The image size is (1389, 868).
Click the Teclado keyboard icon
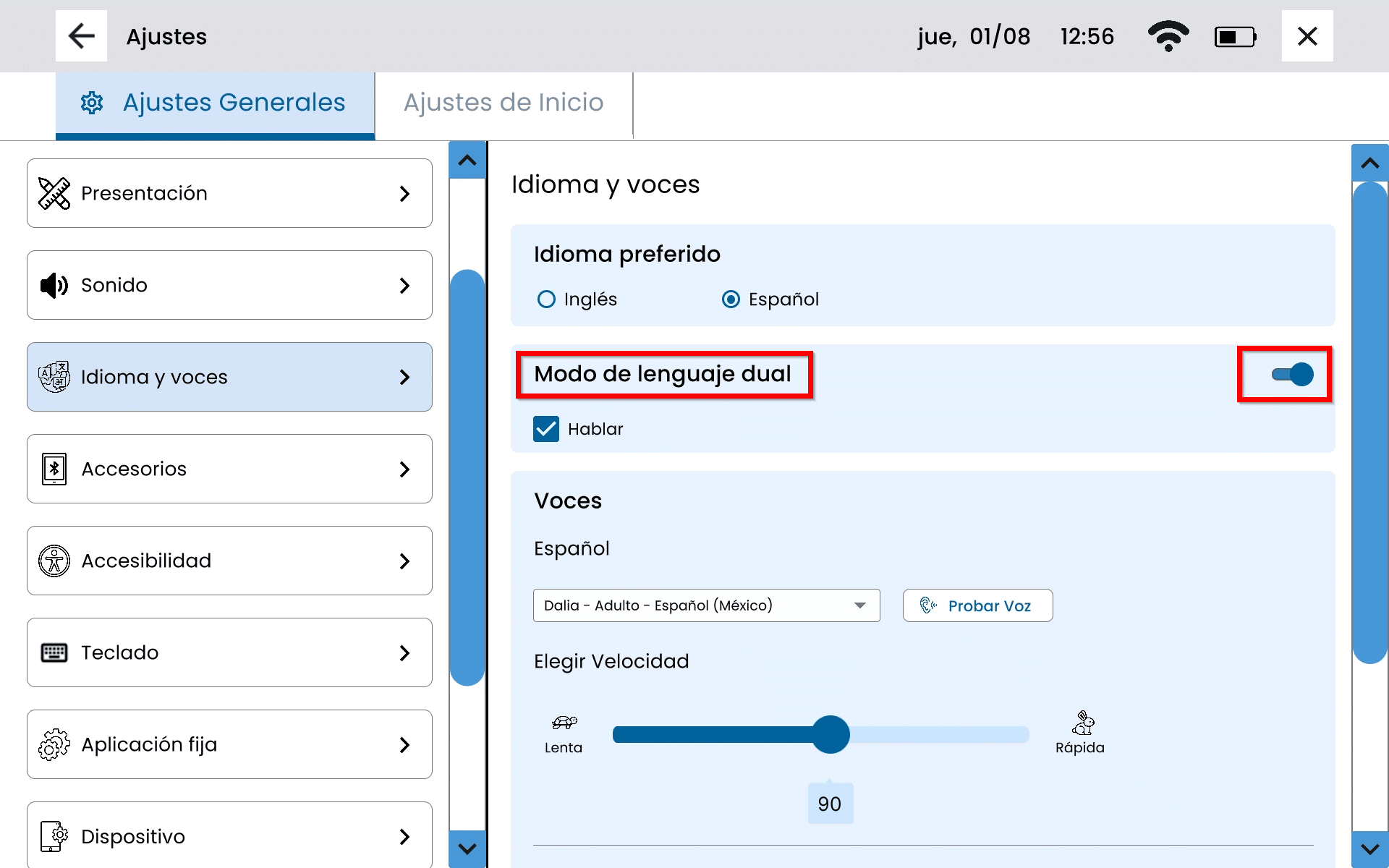[x=54, y=652]
